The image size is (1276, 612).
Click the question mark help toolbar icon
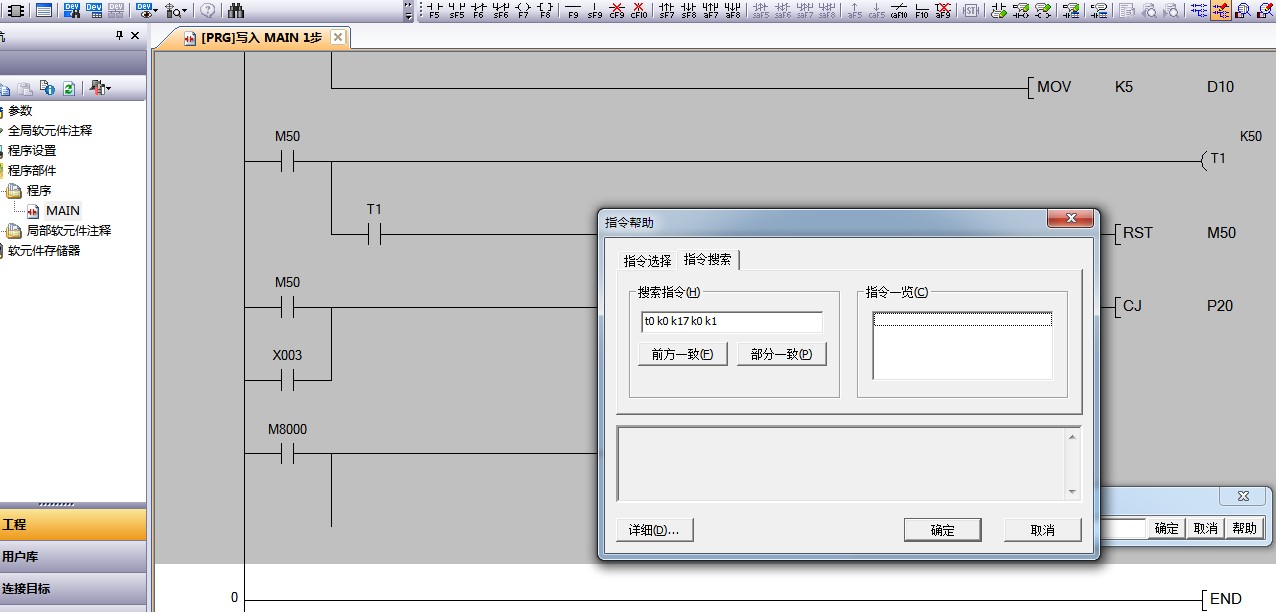pos(207,11)
